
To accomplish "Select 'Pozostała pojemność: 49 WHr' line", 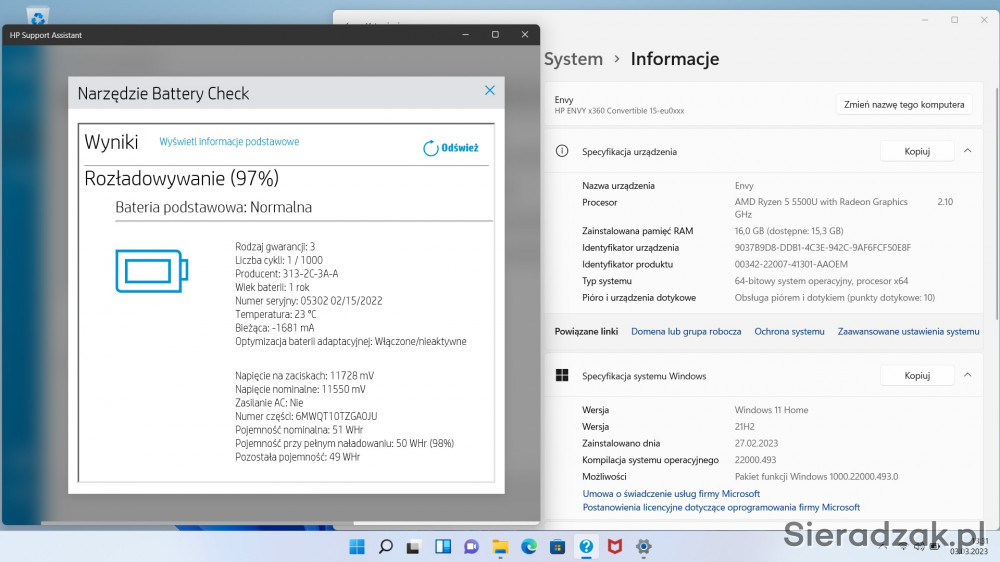I will coord(297,457).
